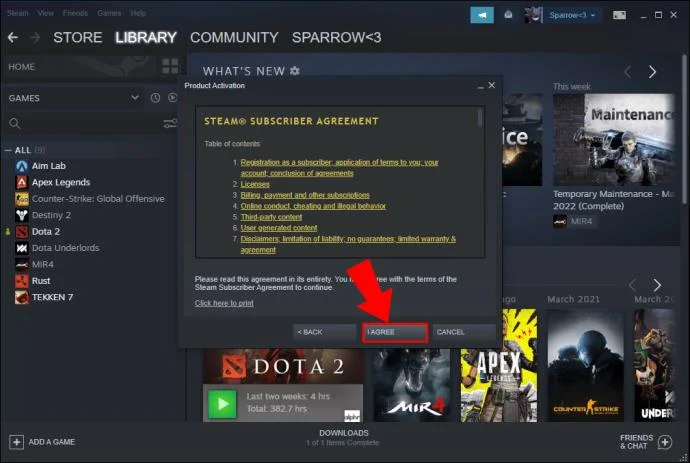Click the 'Click here to print' link

pos(224,303)
